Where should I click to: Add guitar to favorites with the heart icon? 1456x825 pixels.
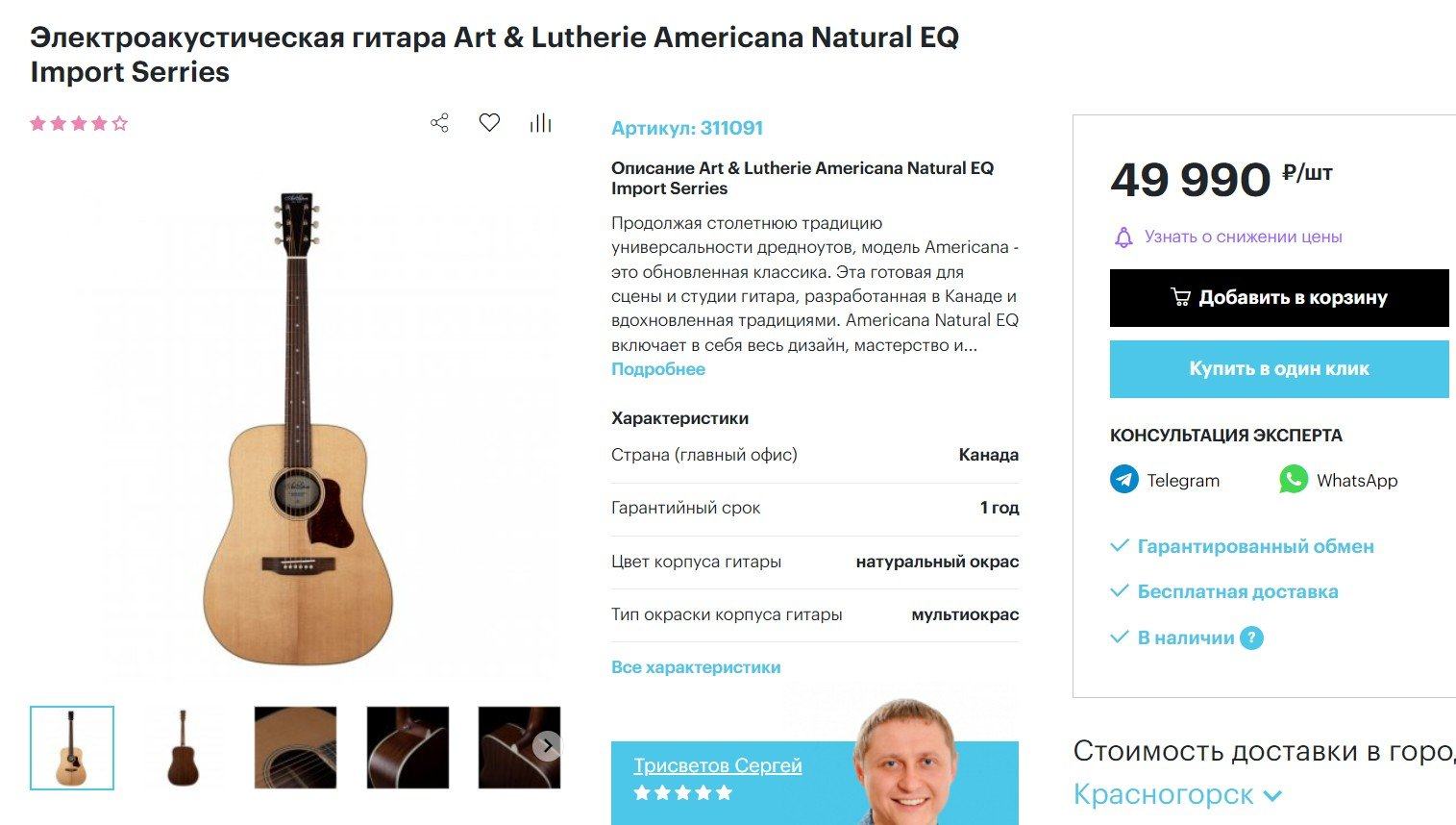pyautogui.click(x=489, y=122)
